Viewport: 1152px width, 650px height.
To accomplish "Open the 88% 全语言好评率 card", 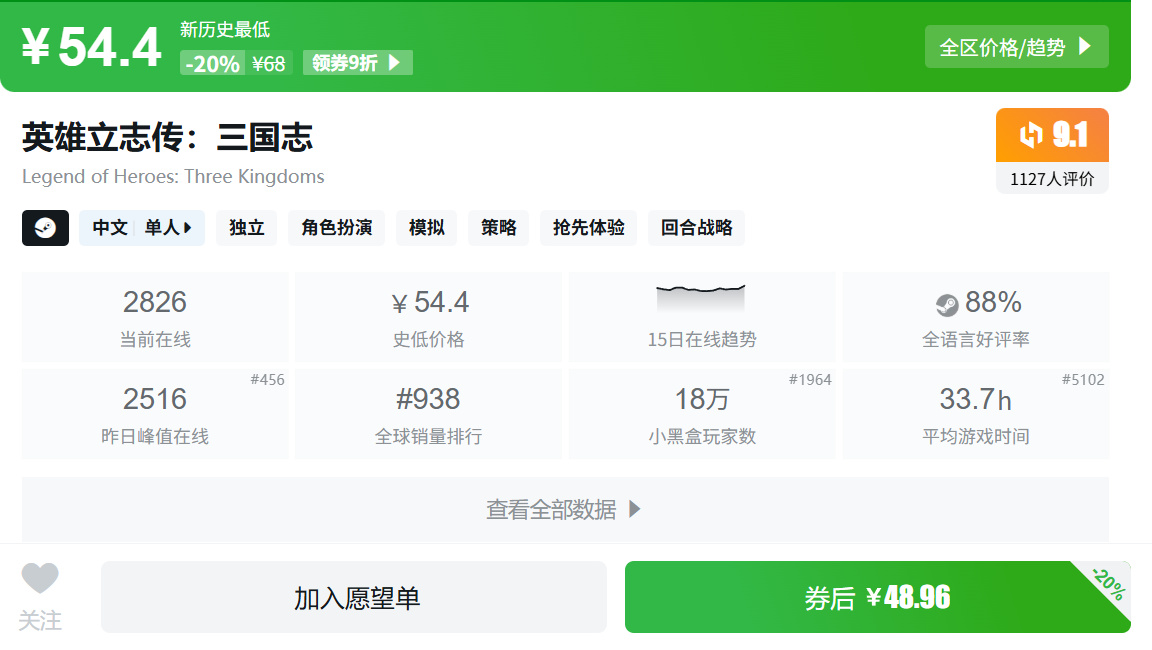I will tap(976, 317).
